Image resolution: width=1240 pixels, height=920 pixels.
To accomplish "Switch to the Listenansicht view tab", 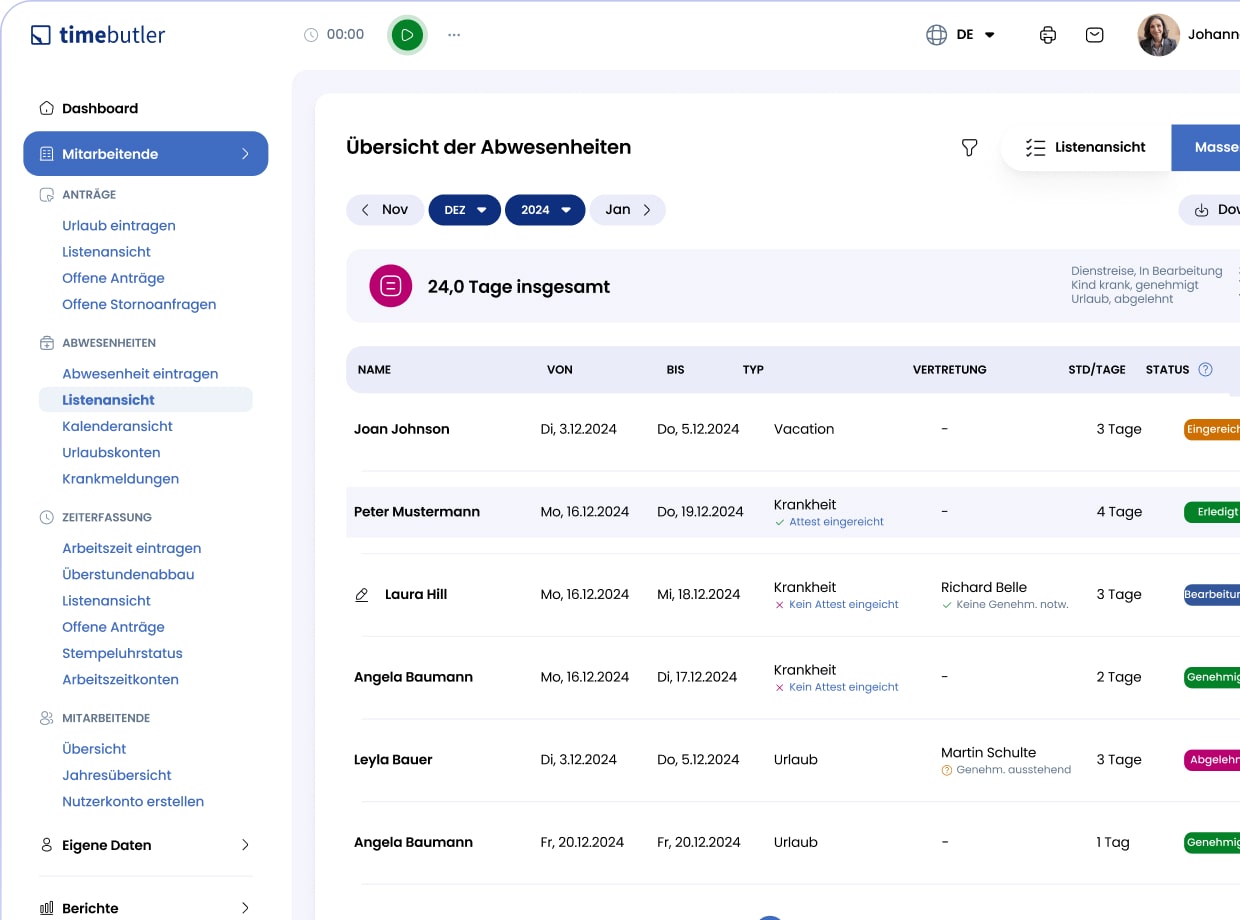I will (1086, 148).
